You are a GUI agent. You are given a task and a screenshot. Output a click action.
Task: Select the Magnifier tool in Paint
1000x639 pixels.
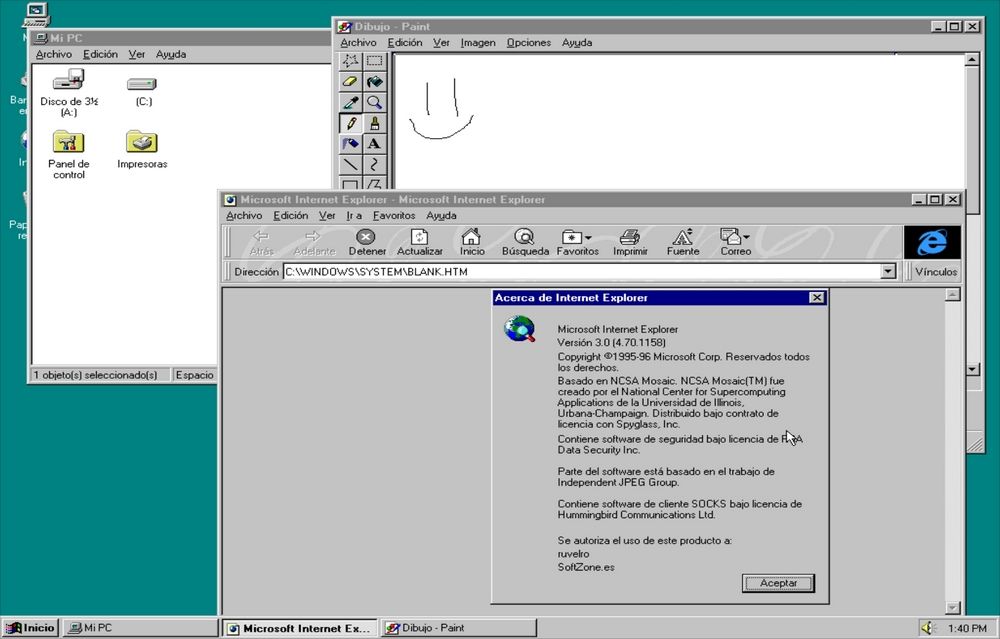coord(374,102)
